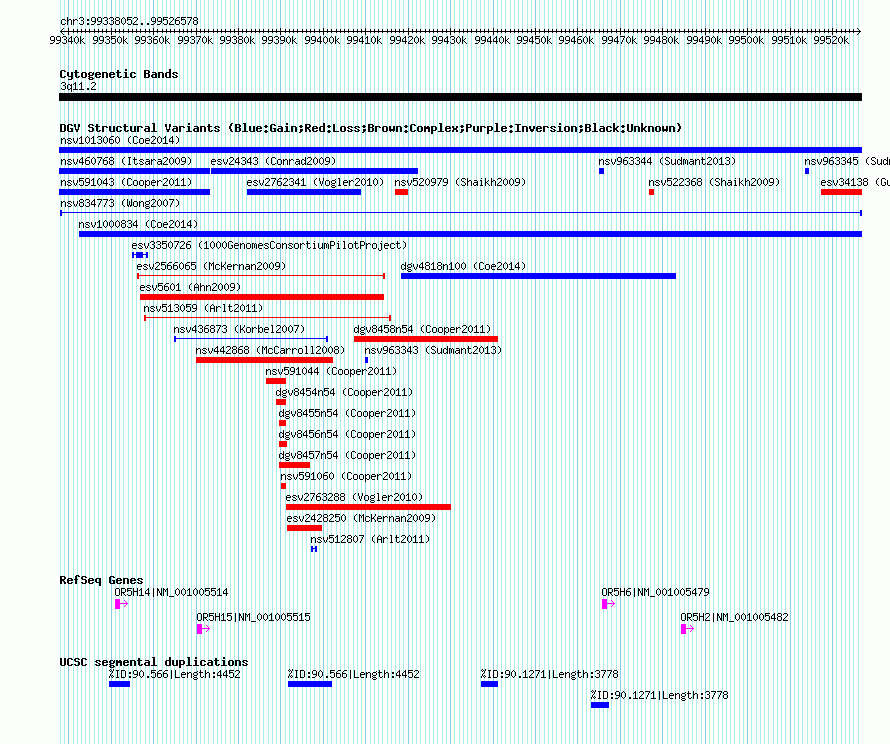Click the OR5H6 gene arrow glyph
The height and width of the screenshot is (744, 890).
pyautogui.click(x=608, y=604)
